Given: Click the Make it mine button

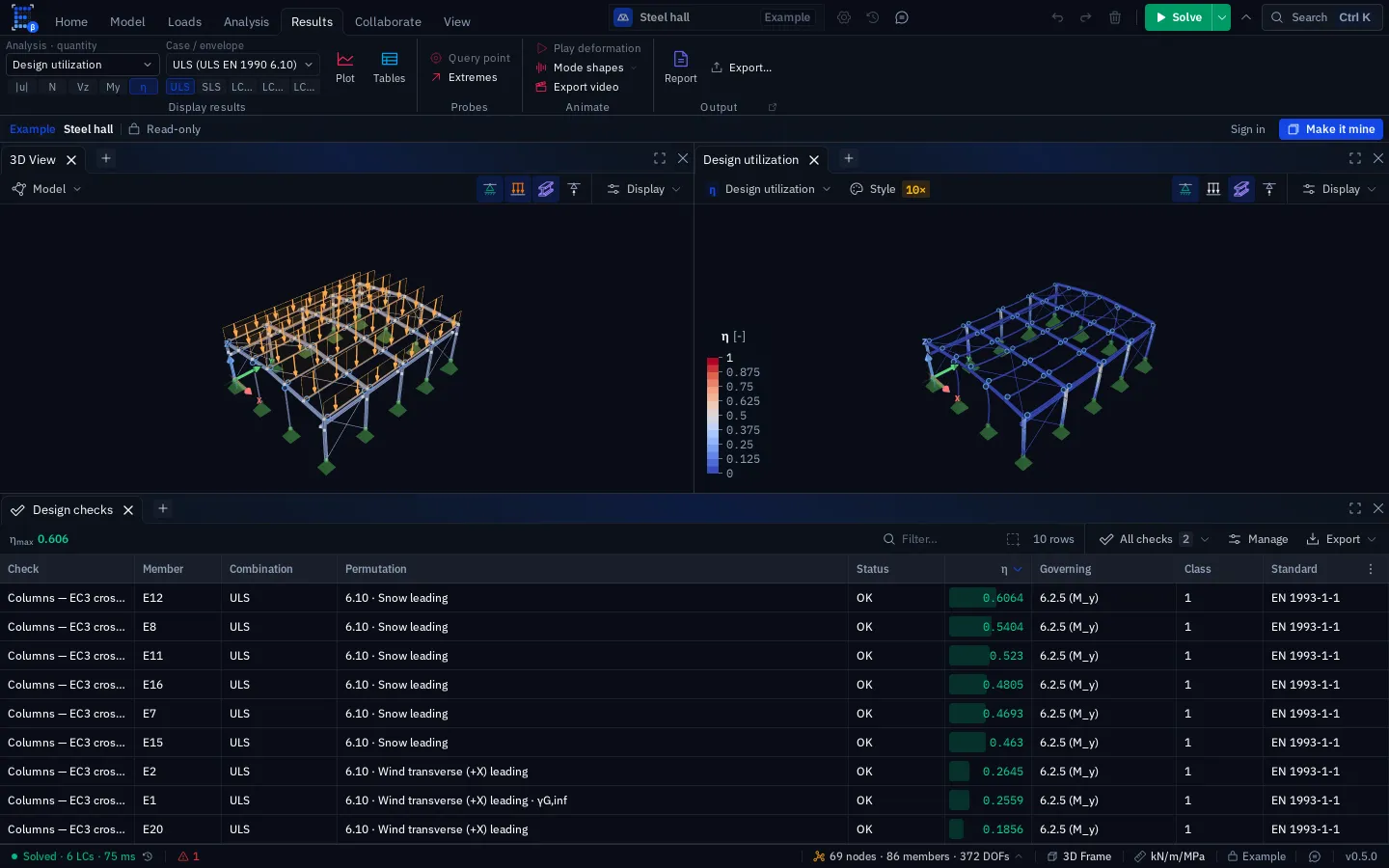Looking at the screenshot, I should pyautogui.click(x=1331, y=129).
